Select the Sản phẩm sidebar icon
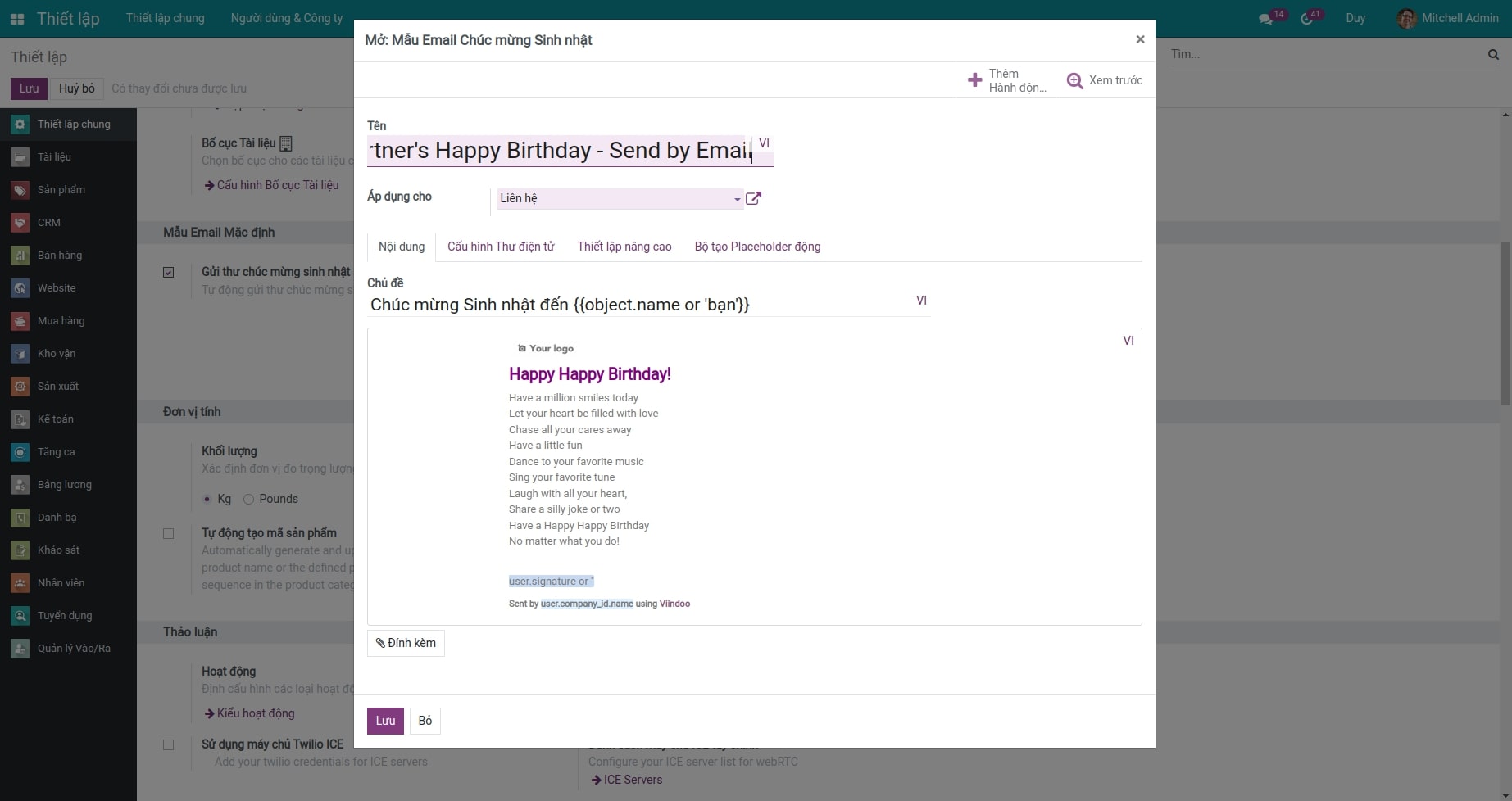1512x801 pixels. coord(20,189)
